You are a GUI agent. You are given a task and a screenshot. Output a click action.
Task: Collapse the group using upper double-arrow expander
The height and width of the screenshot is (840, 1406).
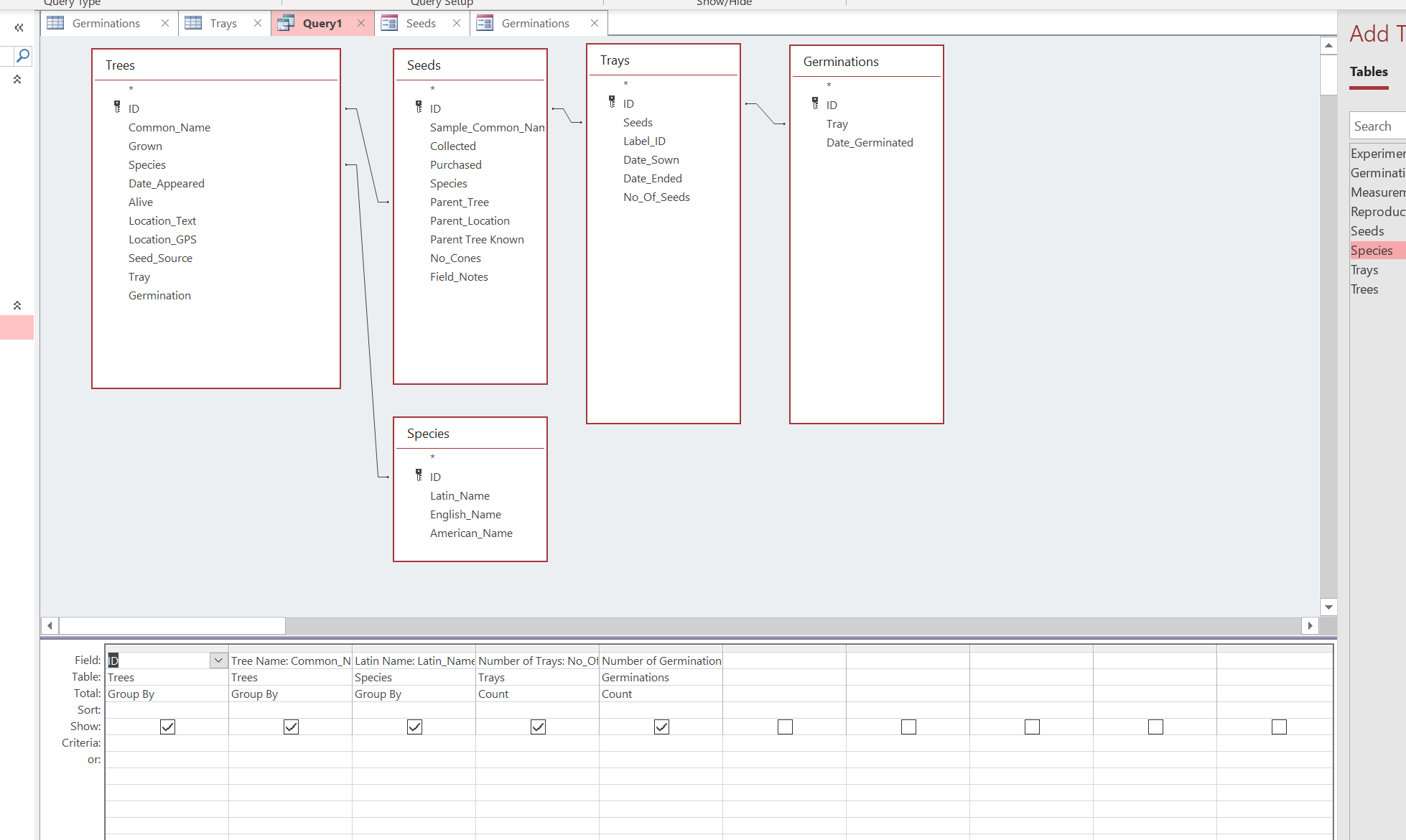17,79
